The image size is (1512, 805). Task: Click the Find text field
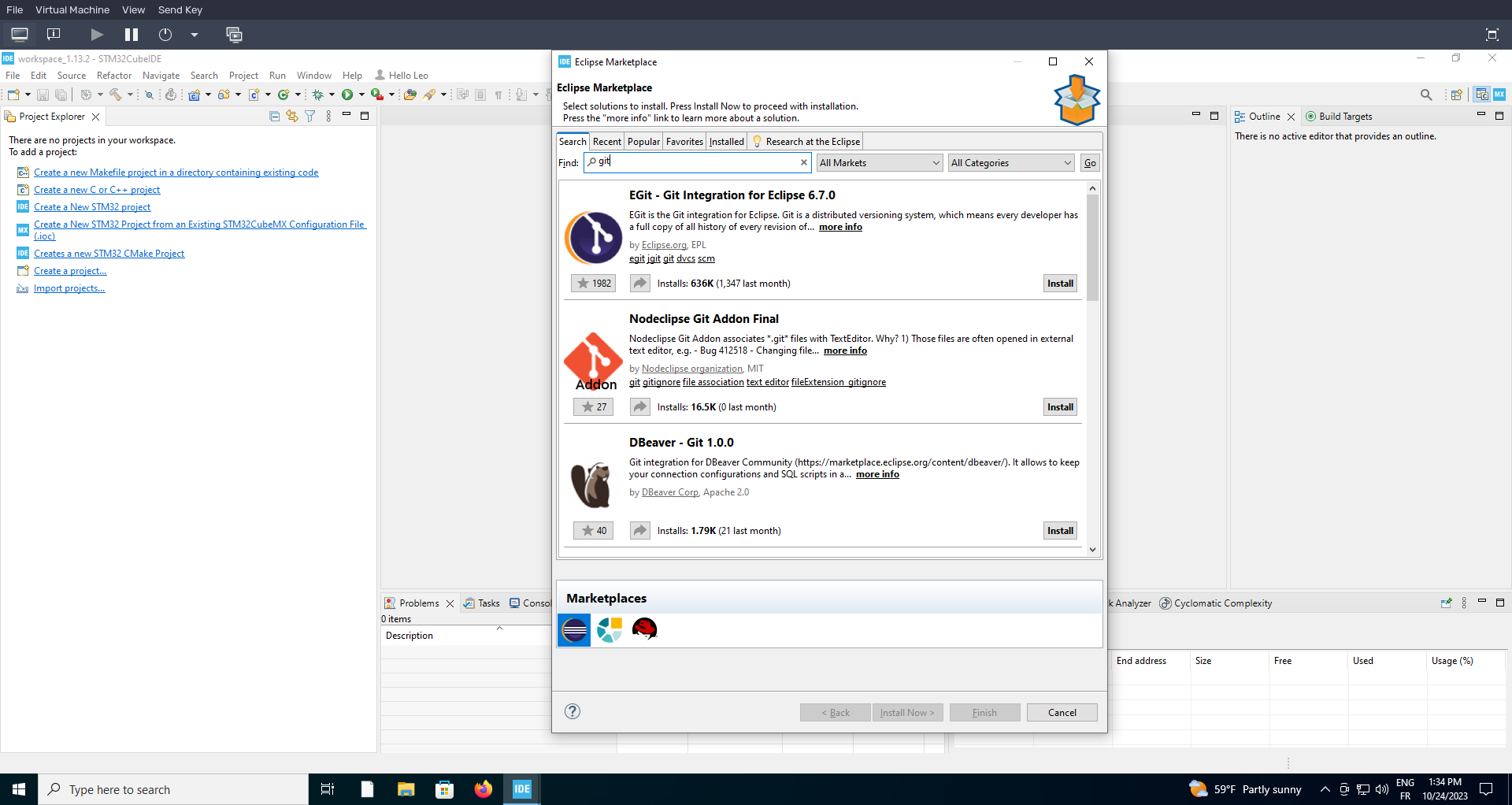pyautogui.click(x=697, y=162)
